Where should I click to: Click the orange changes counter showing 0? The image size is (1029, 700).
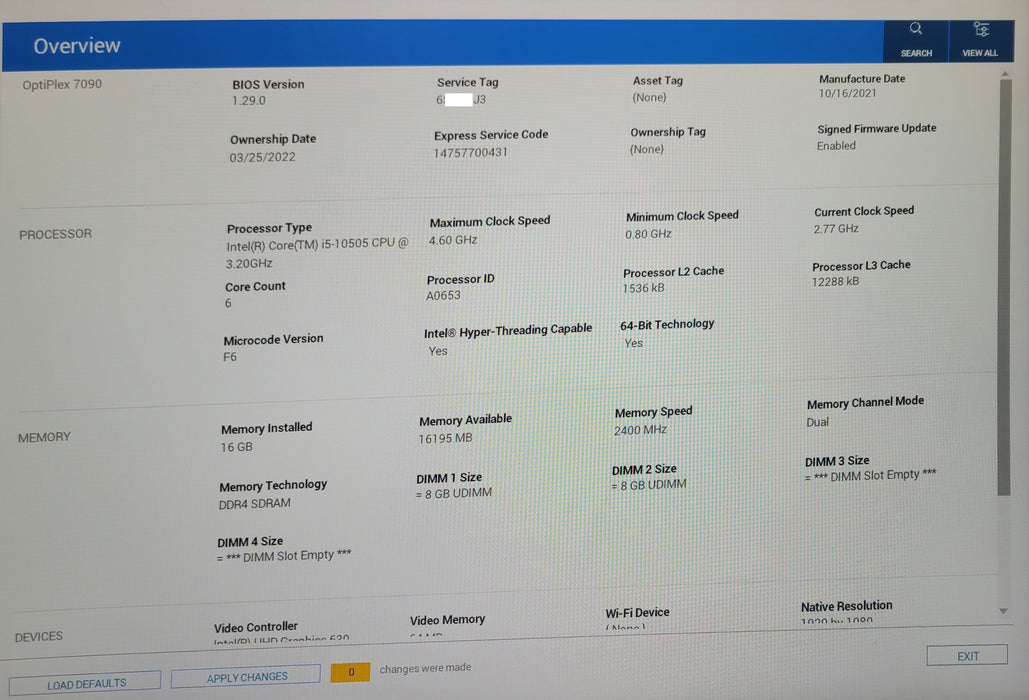point(350,672)
